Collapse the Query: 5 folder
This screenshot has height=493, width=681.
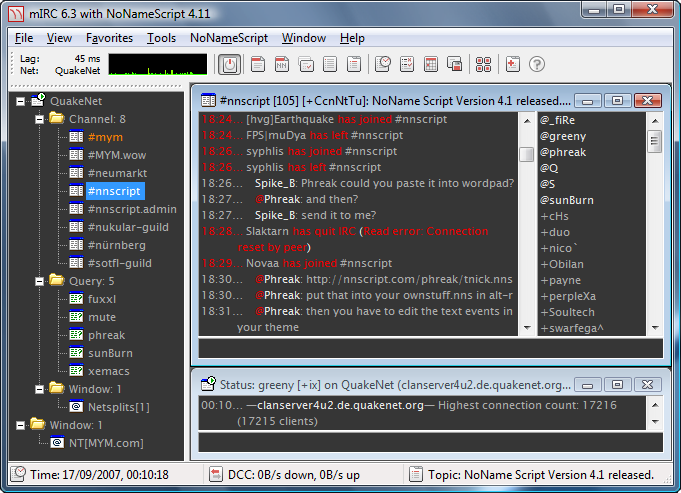(x=39, y=281)
